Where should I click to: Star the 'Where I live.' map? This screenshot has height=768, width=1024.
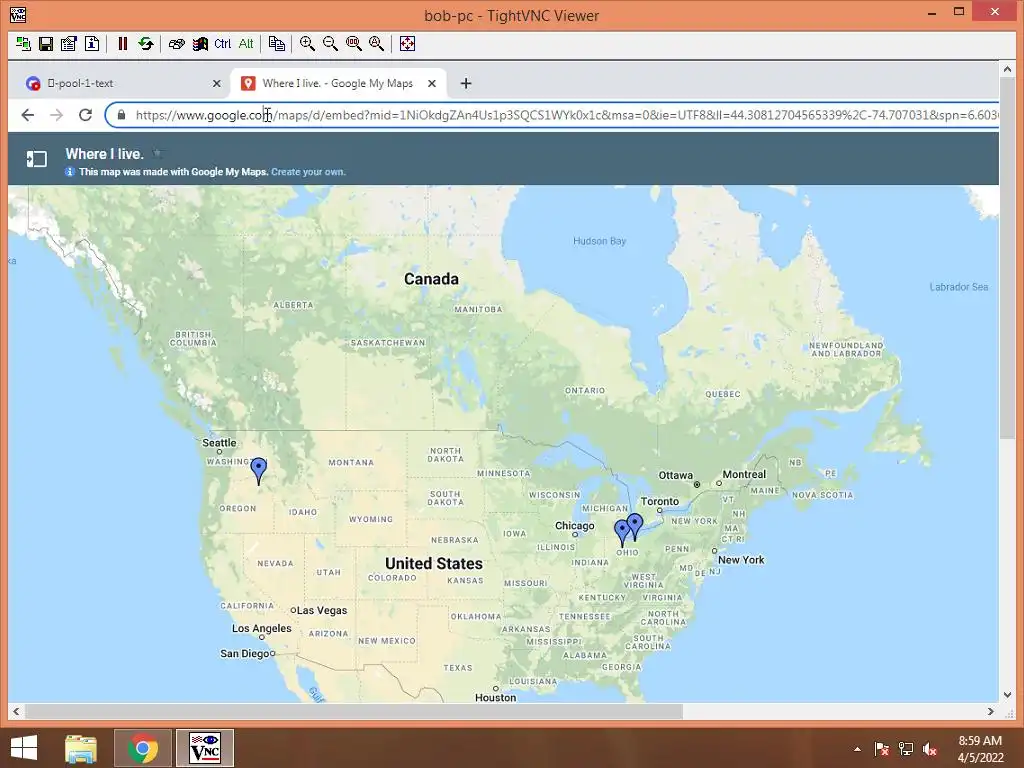click(157, 154)
